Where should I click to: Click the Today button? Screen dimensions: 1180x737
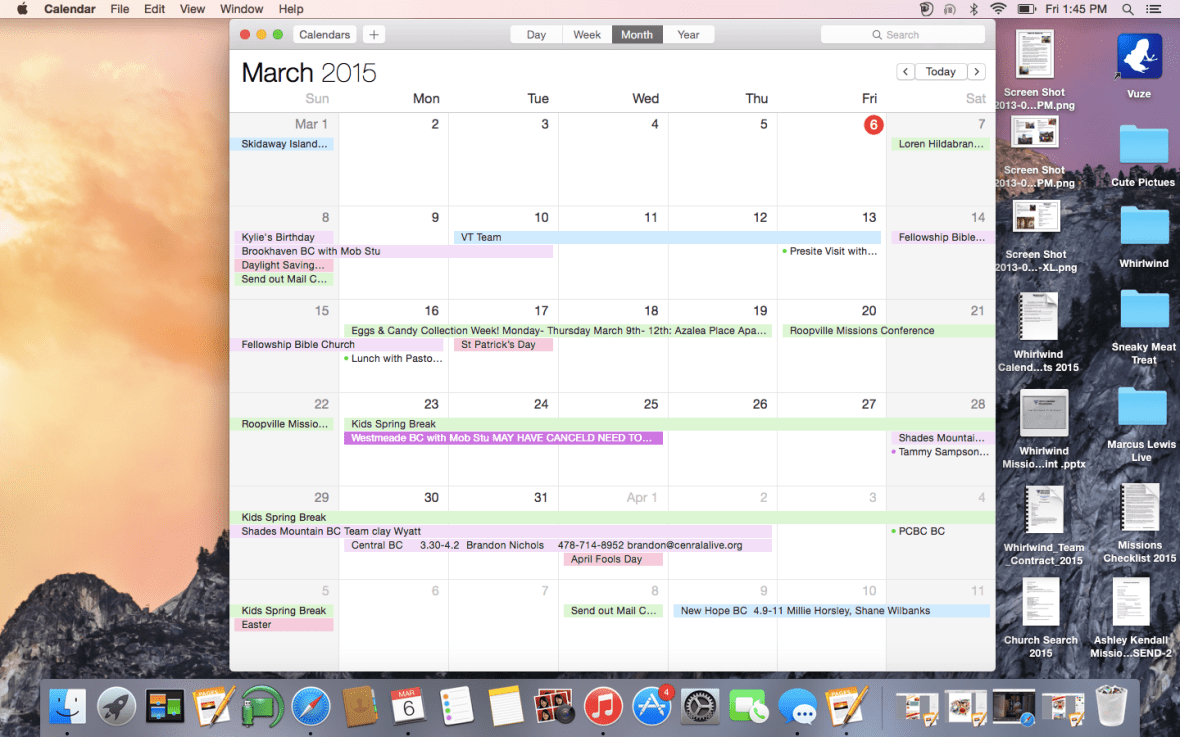click(x=940, y=71)
